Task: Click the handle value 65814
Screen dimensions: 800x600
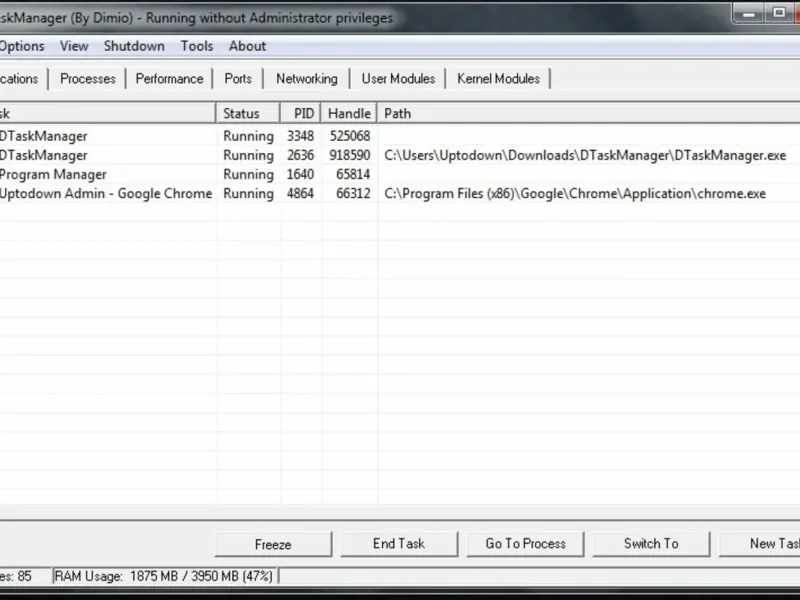Action: coord(353,174)
